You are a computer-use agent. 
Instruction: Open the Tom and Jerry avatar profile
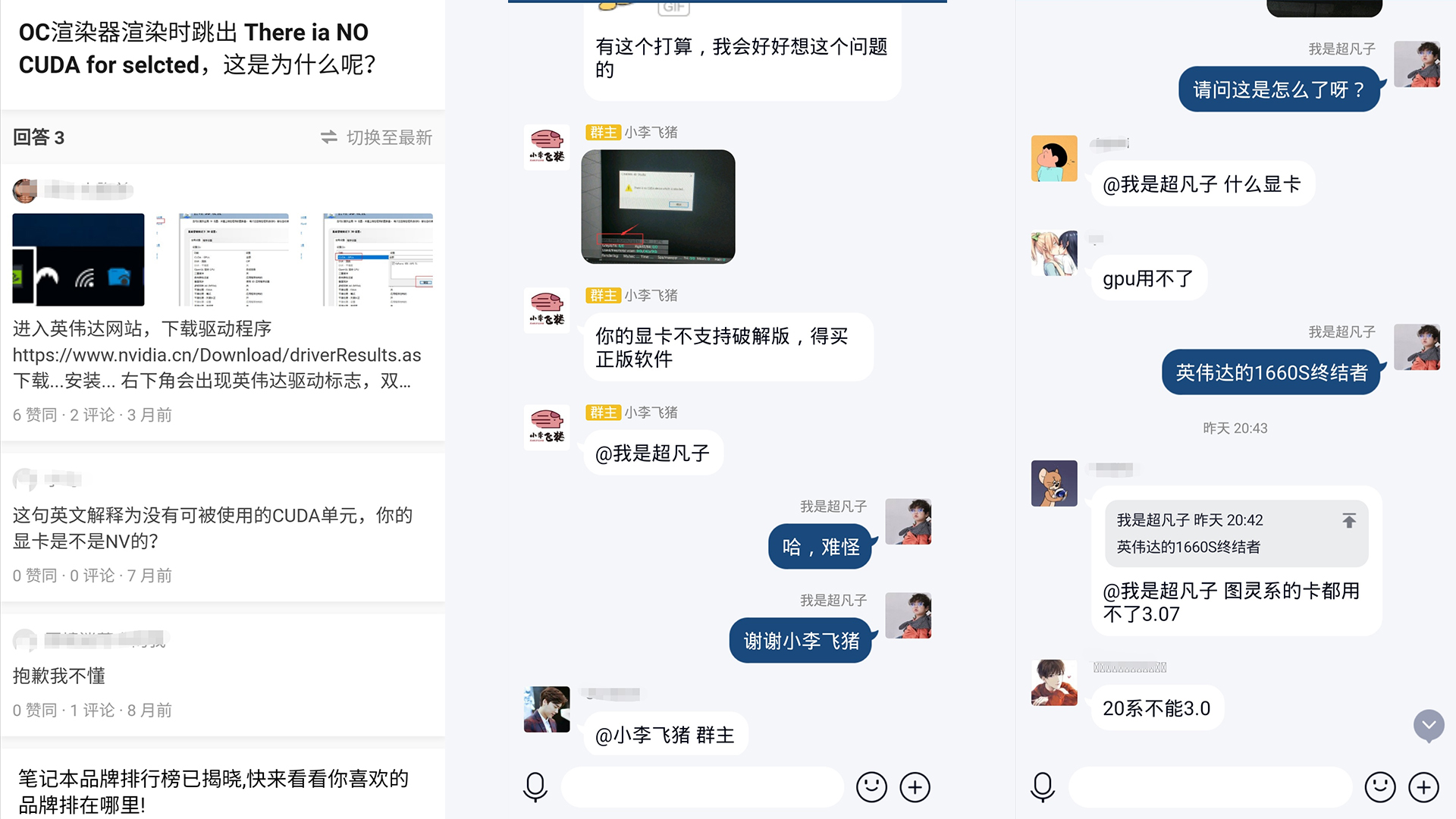pos(1054,483)
